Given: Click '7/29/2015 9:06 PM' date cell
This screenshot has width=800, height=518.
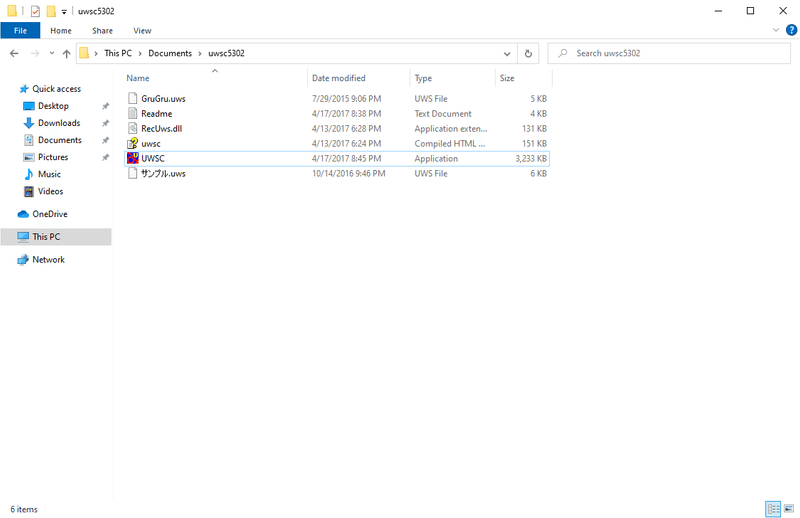Looking at the screenshot, I should 346,98.
